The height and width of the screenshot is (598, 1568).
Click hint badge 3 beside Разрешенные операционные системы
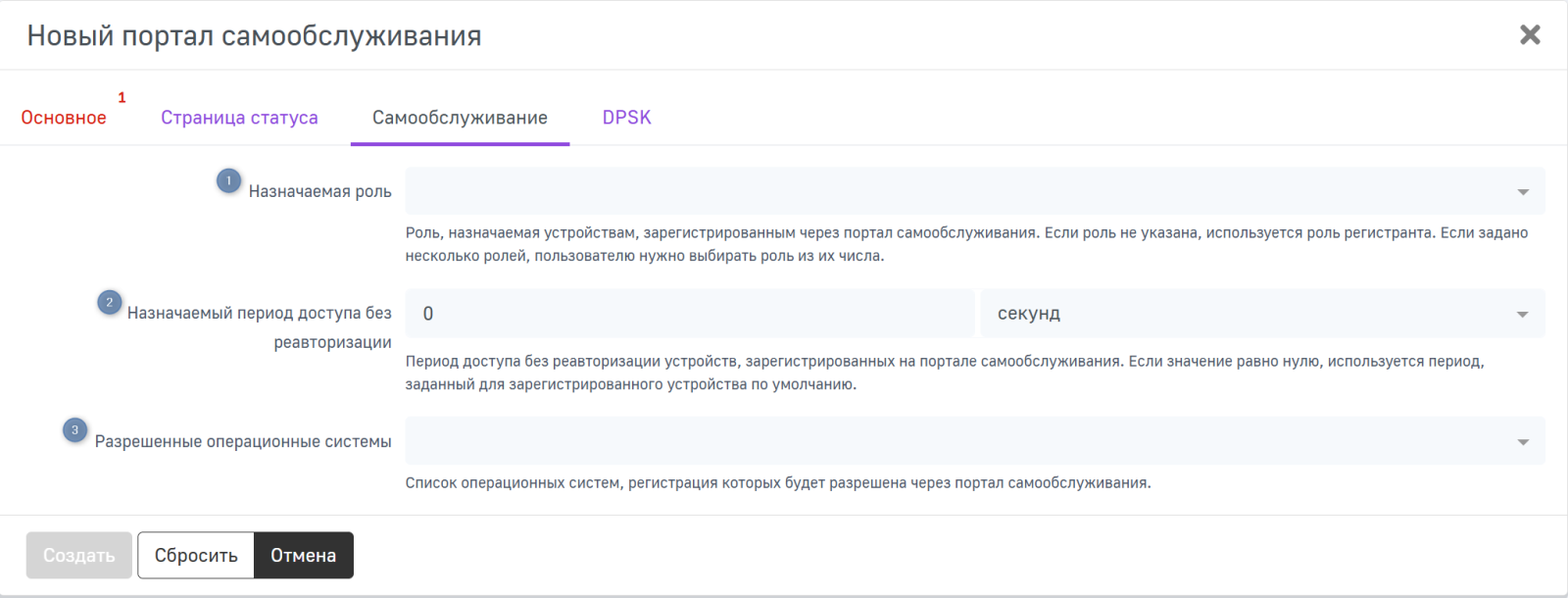(x=74, y=430)
